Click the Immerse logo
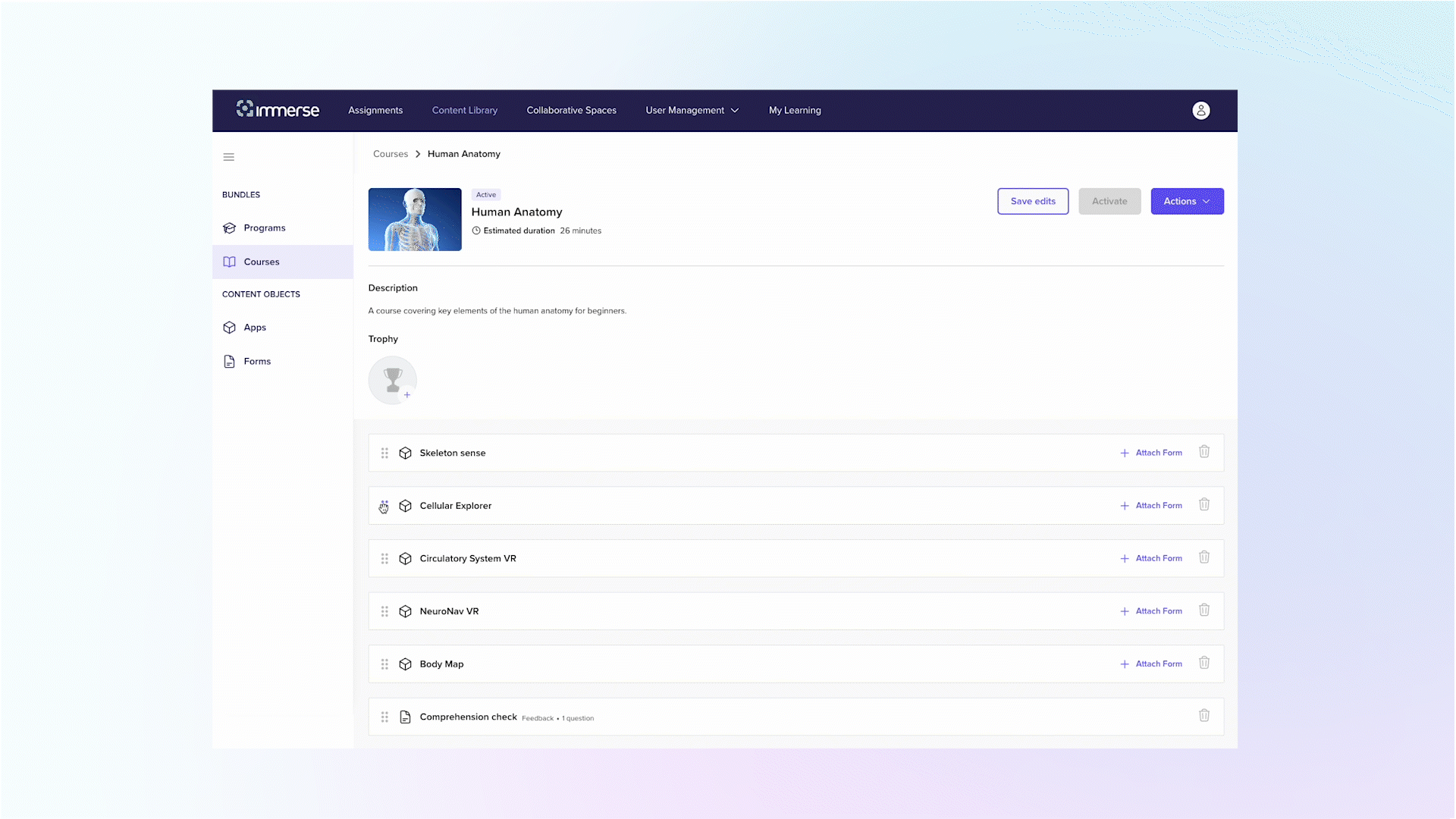Viewport: 1456px width, 819px height. 278,110
